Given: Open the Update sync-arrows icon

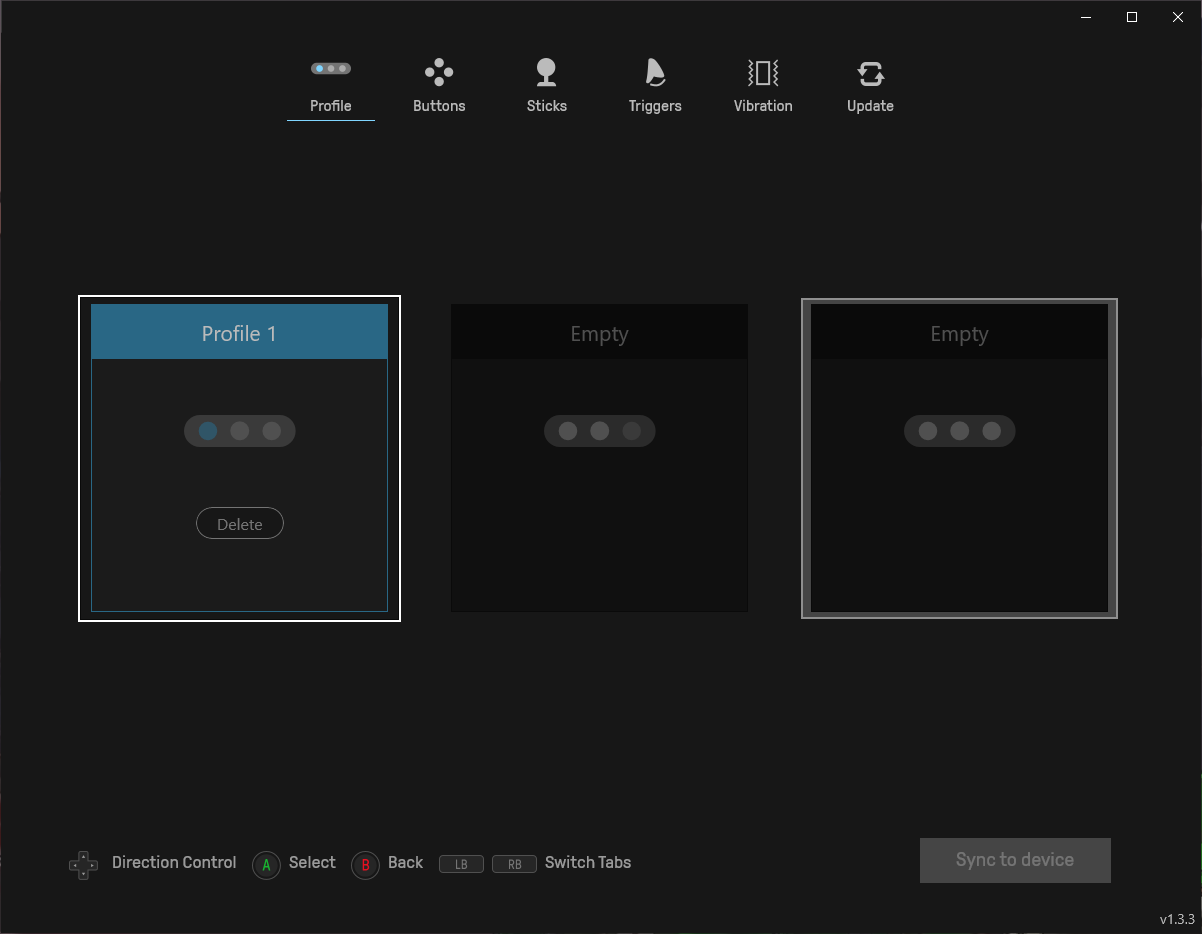Looking at the screenshot, I should click(x=870, y=73).
